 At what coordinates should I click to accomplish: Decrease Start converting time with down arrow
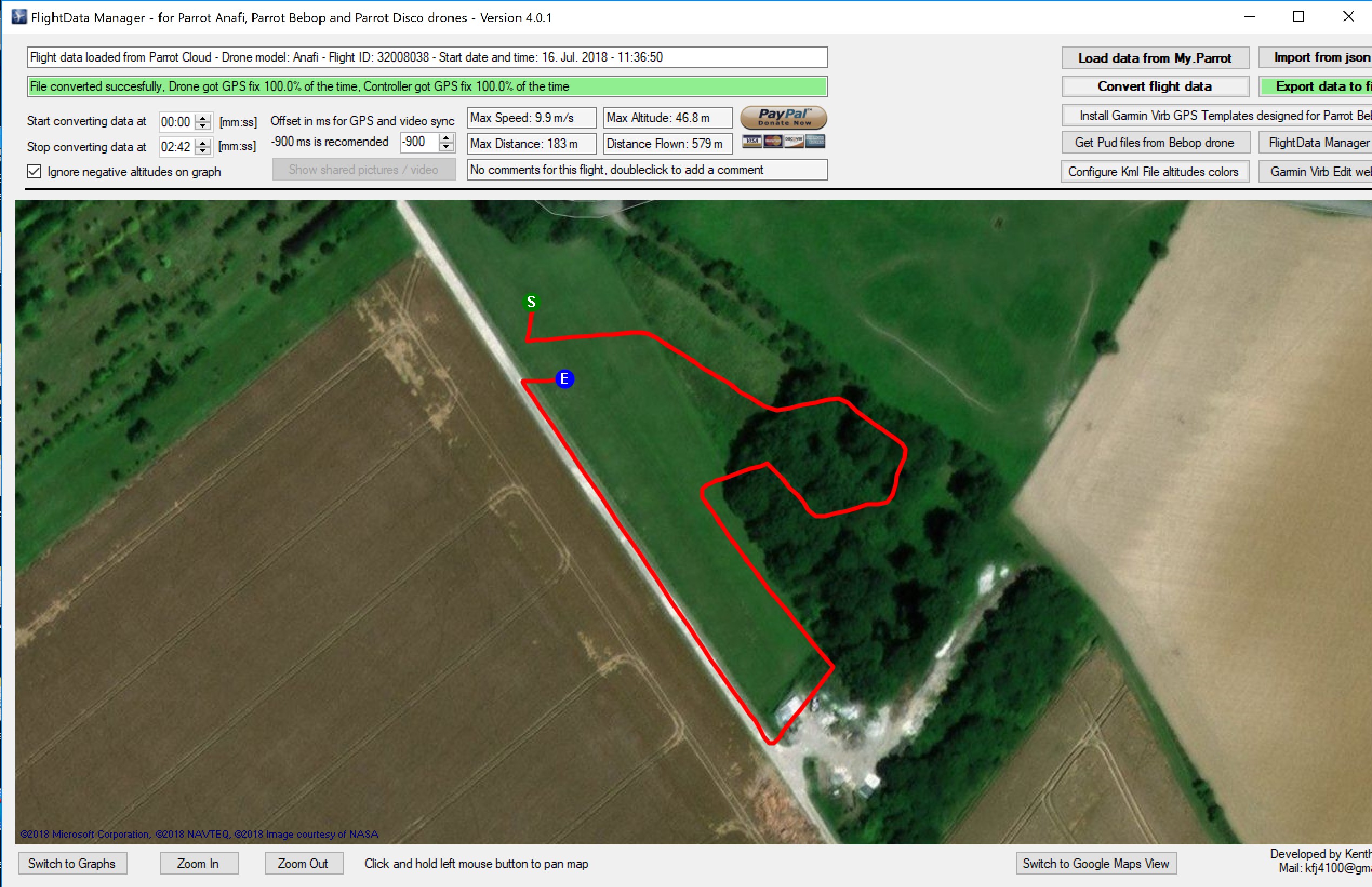203,126
